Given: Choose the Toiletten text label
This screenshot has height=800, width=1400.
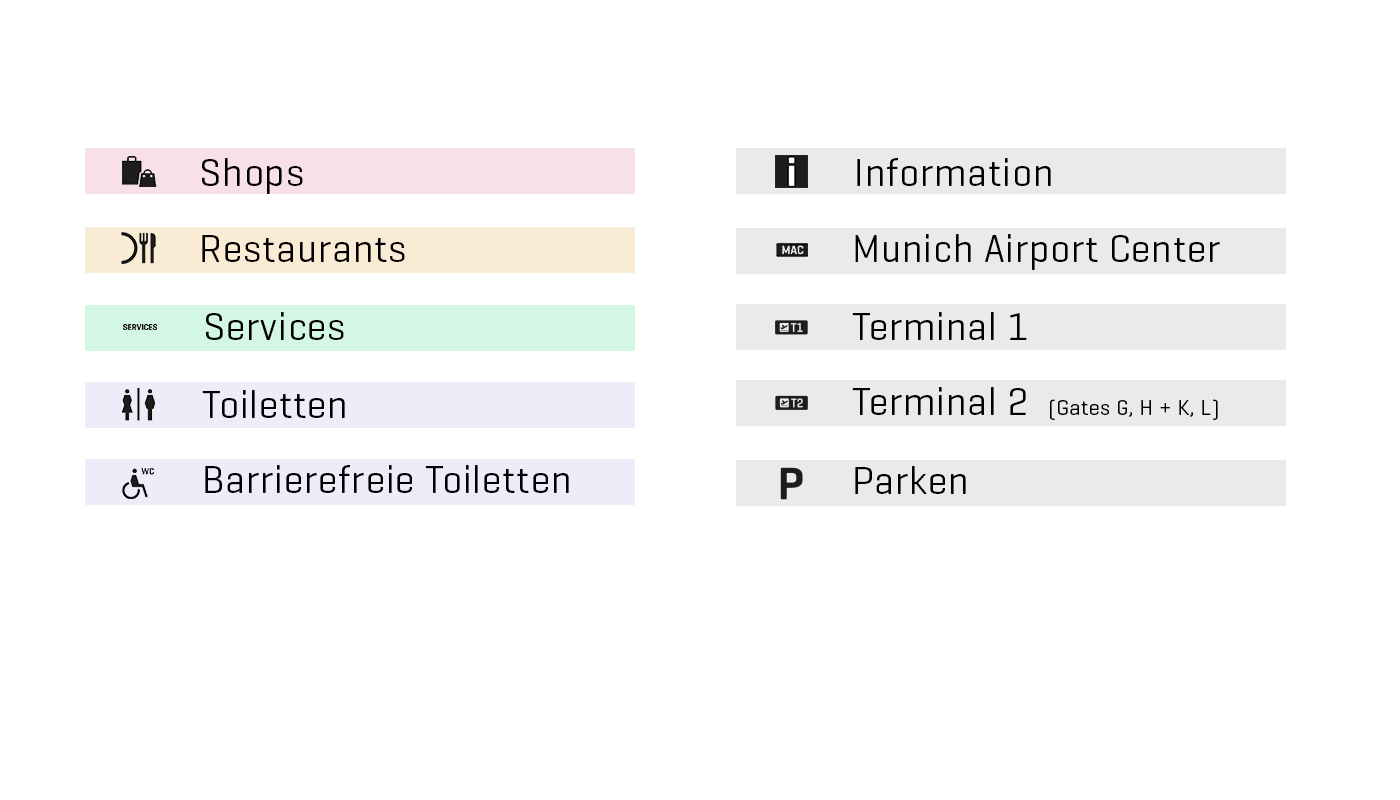Looking at the screenshot, I should click(x=275, y=406).
